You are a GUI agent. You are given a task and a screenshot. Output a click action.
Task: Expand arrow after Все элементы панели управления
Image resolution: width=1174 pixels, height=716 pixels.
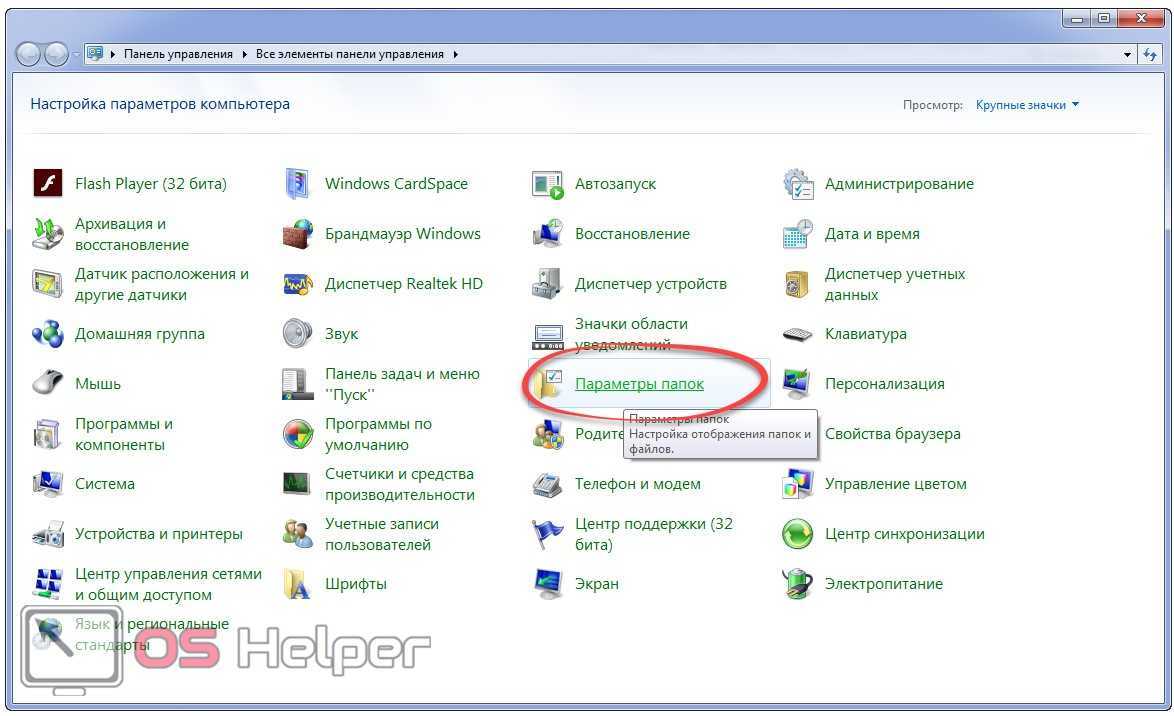point(456,54)
